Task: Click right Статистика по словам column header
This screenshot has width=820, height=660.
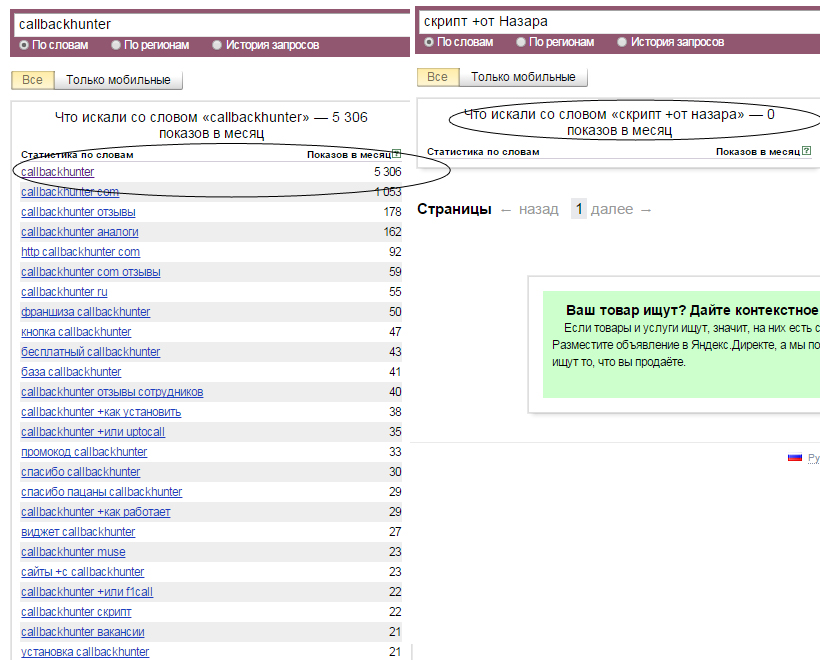Action: coord(483,152)
